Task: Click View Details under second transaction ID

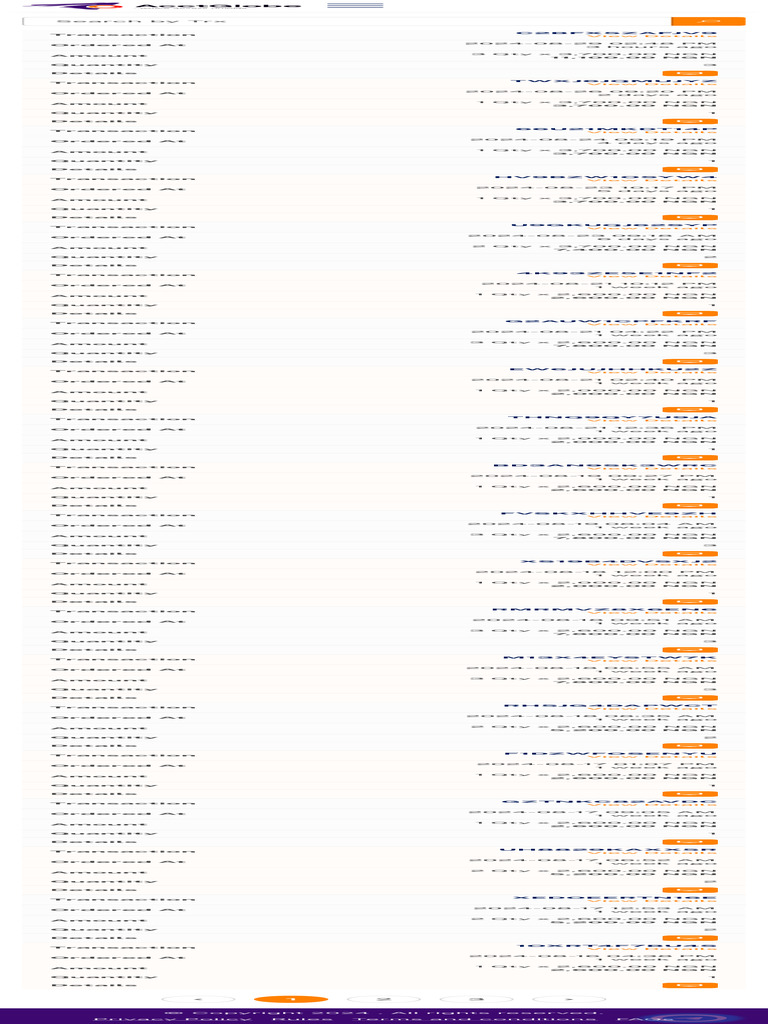Action: click(x=651, y=85)
